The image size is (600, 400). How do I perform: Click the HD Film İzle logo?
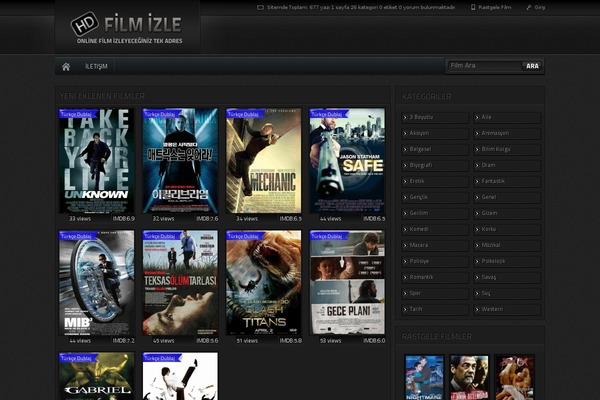click(x=127, y=28)
